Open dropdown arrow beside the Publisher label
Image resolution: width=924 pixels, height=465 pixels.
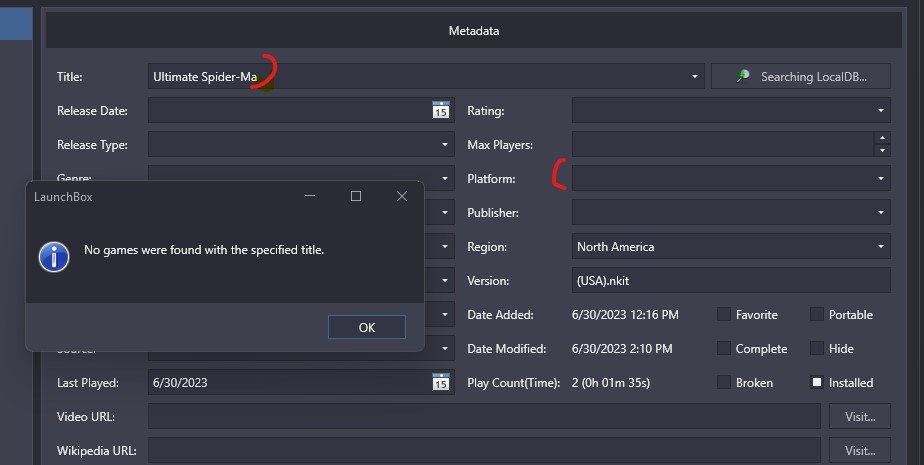click(x=881, y=212)
